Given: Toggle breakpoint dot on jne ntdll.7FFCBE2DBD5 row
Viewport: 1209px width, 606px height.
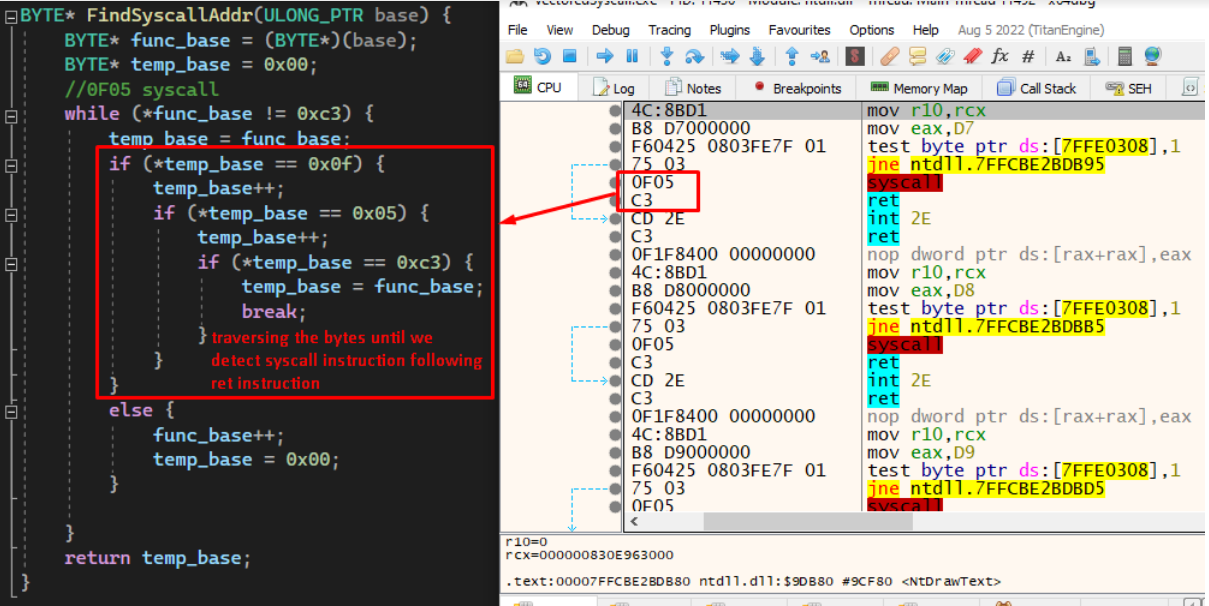Looking at the screenshot, I should click(615, 489).
